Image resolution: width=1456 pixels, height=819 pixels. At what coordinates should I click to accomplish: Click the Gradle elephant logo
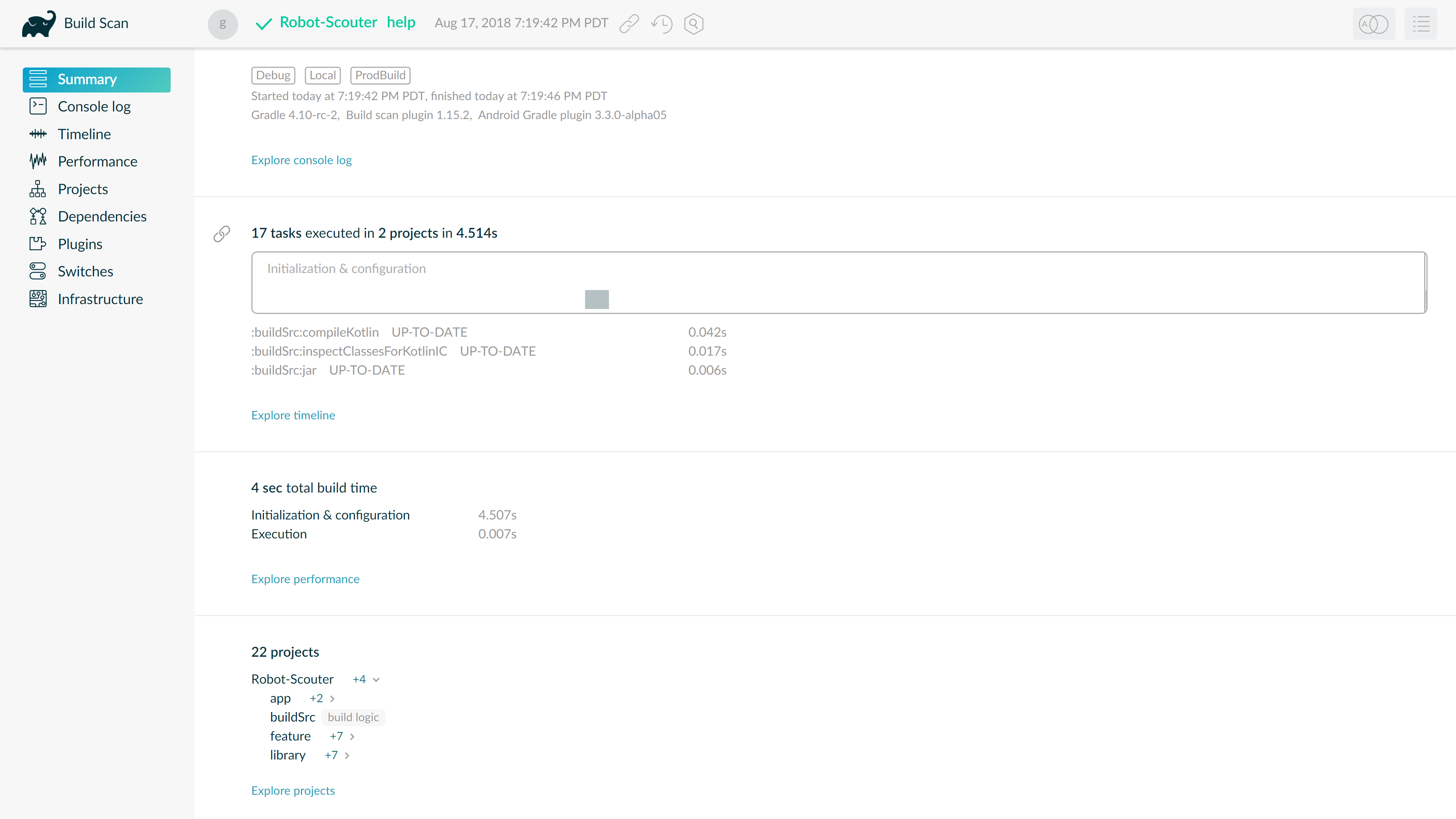38,24
